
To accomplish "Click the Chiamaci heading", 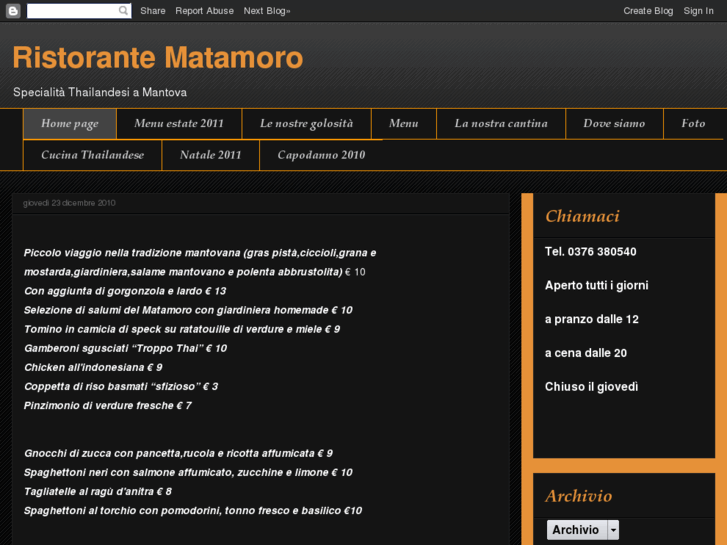I will coord(582,216).
